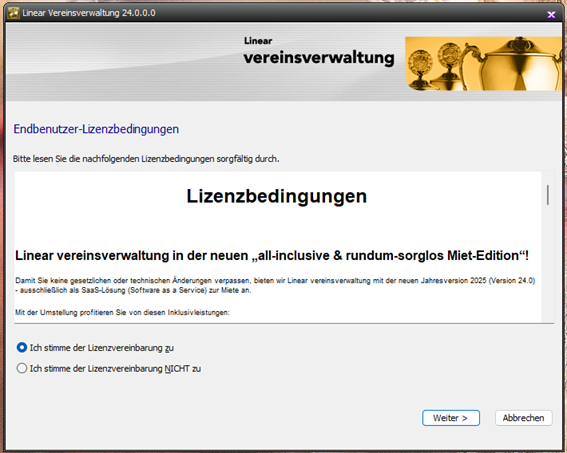Screen dimensions: 567x453
Task: Click the 'Linear Vereinsverwaltung 24.0.0.0' title text
Action: coord(89,13)
